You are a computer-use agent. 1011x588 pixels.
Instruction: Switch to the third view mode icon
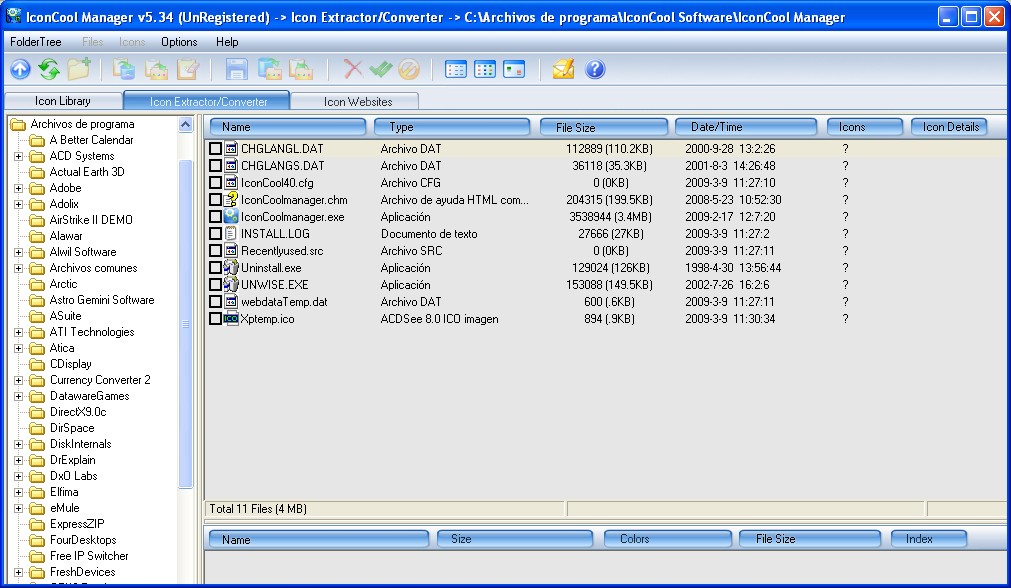point(514,69)
